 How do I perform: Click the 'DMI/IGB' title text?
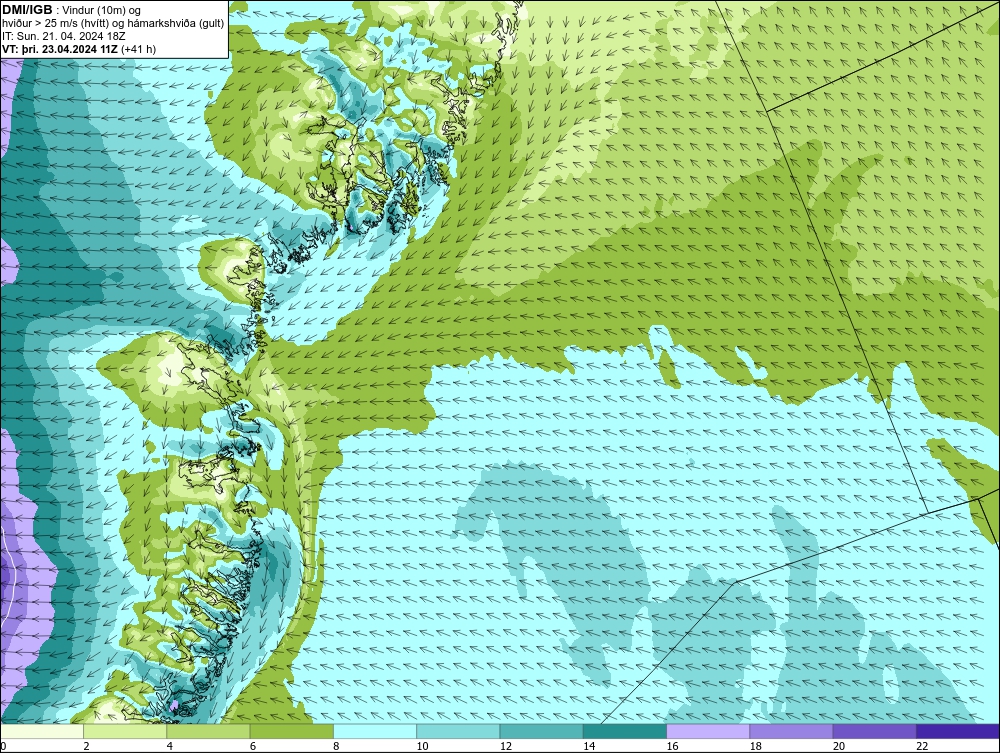tap(27, 10)
